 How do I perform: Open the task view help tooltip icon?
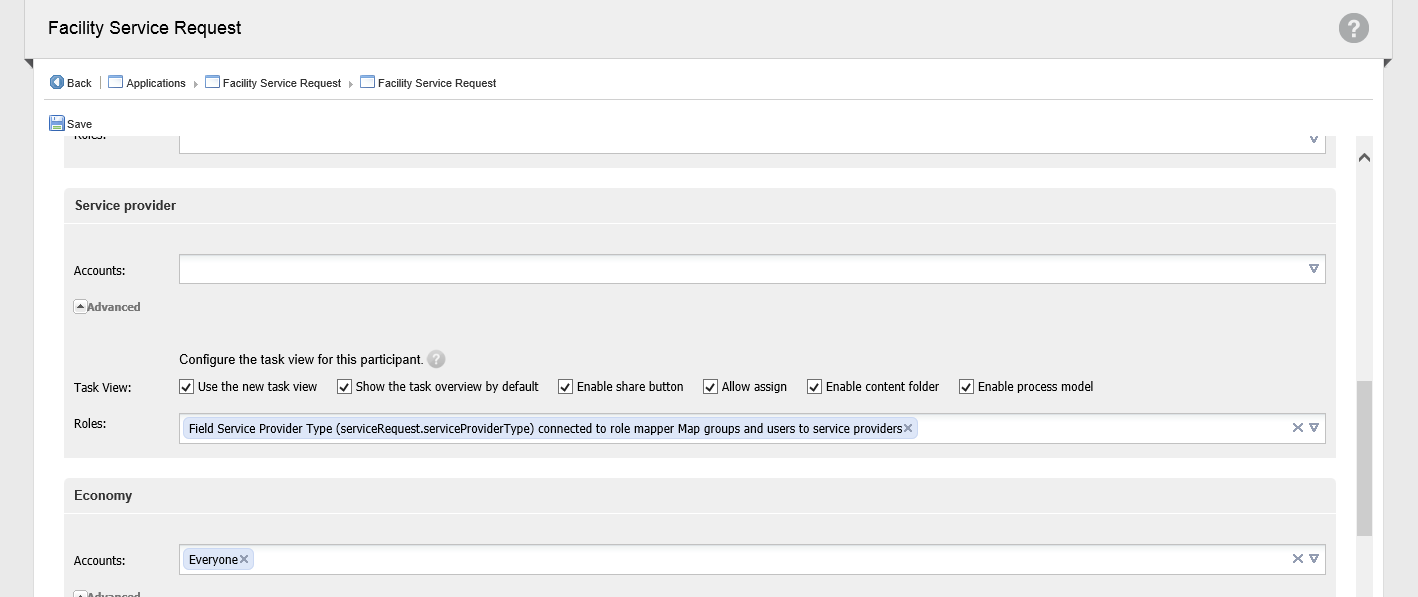(436, 360)
